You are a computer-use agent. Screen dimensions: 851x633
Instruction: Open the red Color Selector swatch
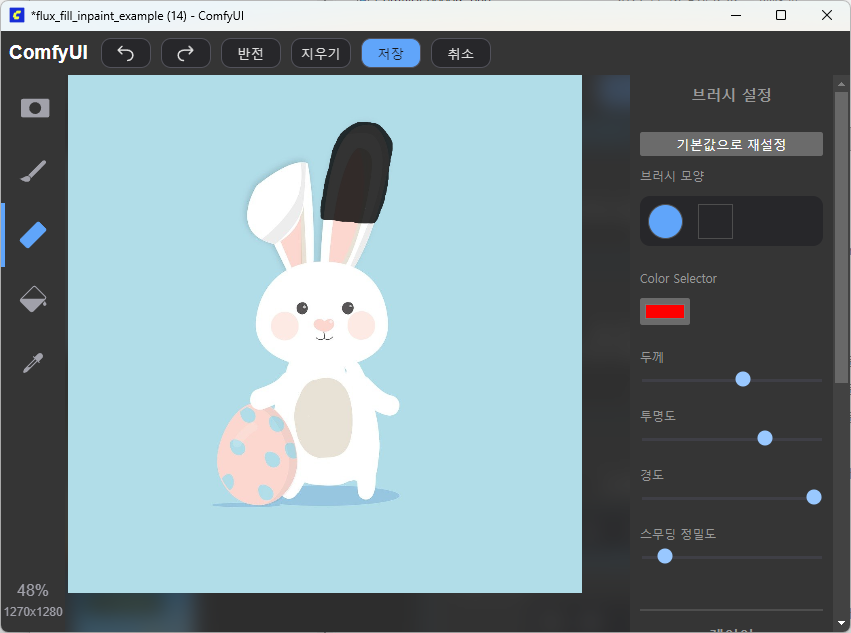[665, 312]
